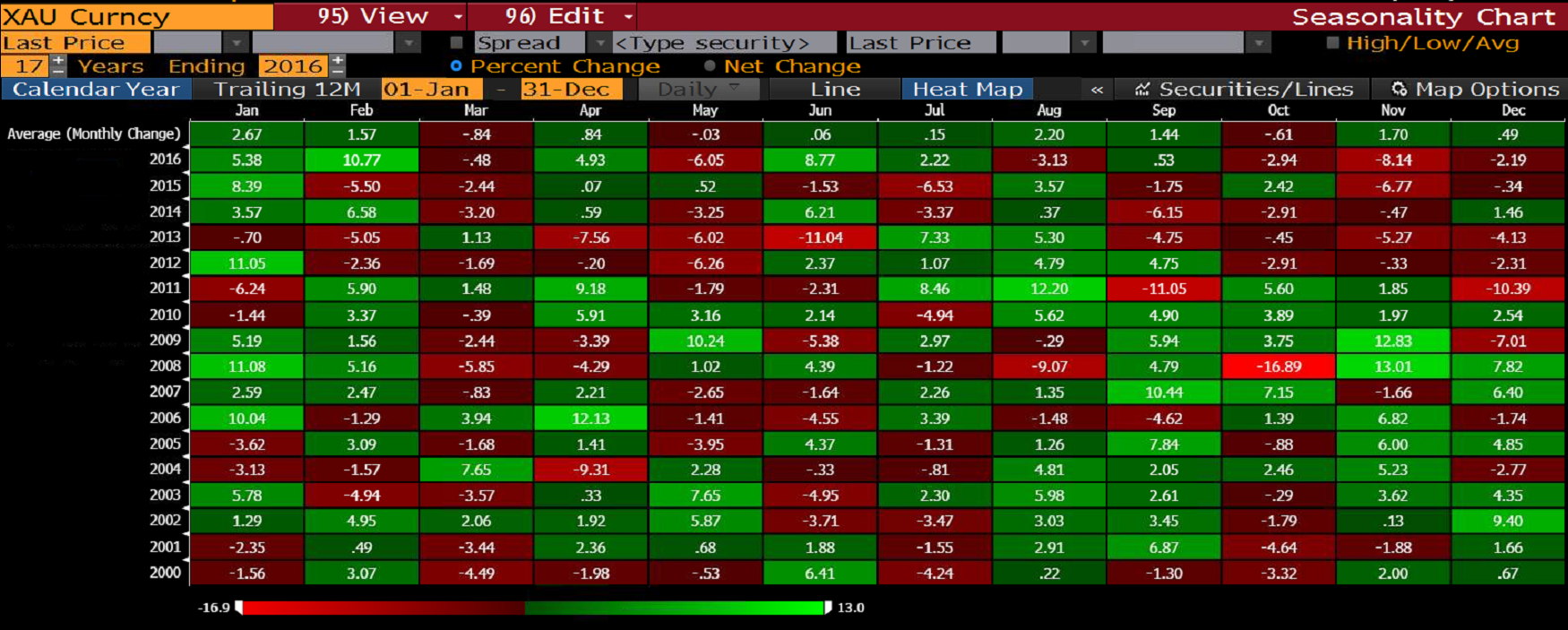Select the Net Change radio button

pos(710,65)
